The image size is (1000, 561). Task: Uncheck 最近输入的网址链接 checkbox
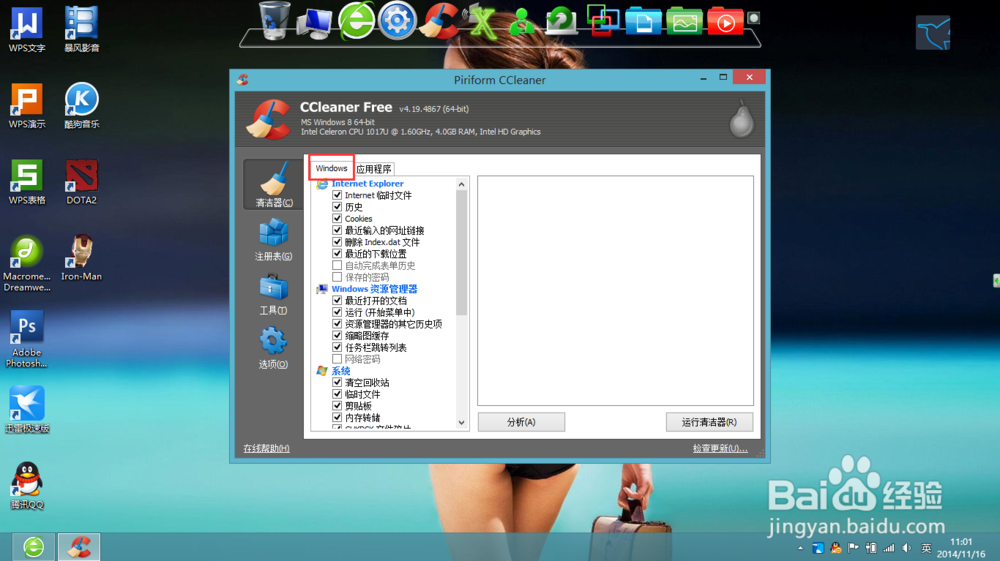337,230
